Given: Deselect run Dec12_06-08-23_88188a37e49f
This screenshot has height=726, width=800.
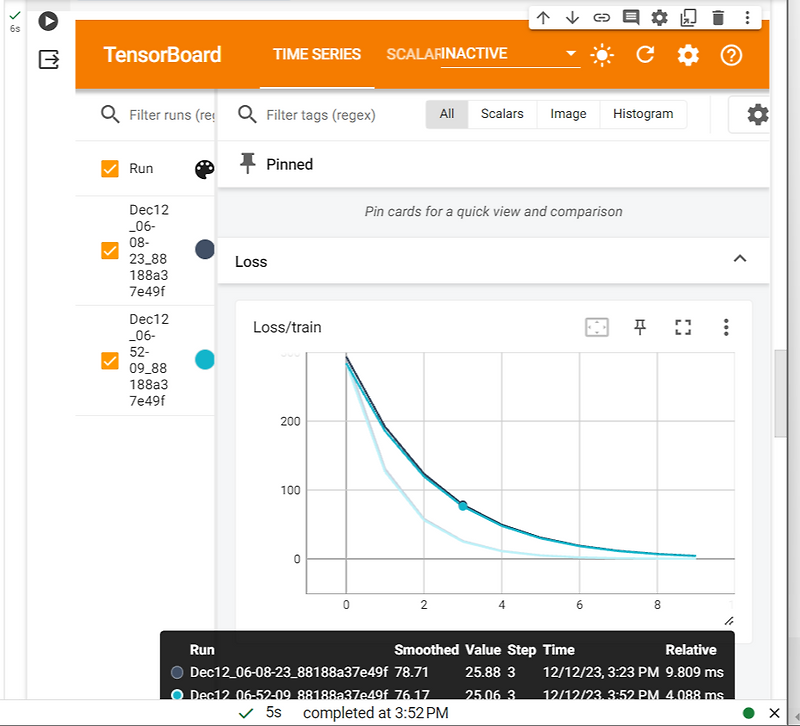Looking at the screenshot, I should pos(110,250).
